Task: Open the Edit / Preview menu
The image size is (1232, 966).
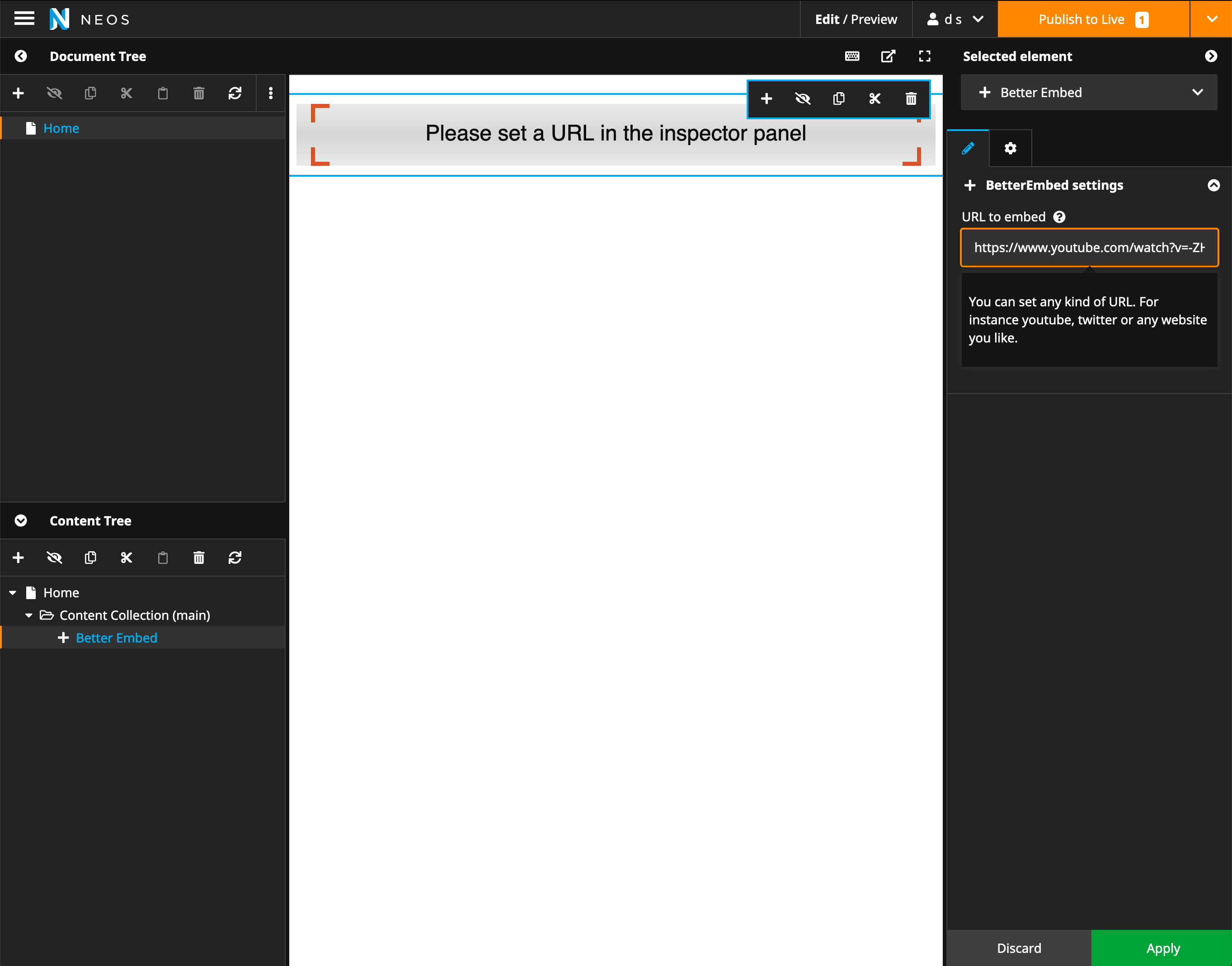Action: tap(855, 19)
